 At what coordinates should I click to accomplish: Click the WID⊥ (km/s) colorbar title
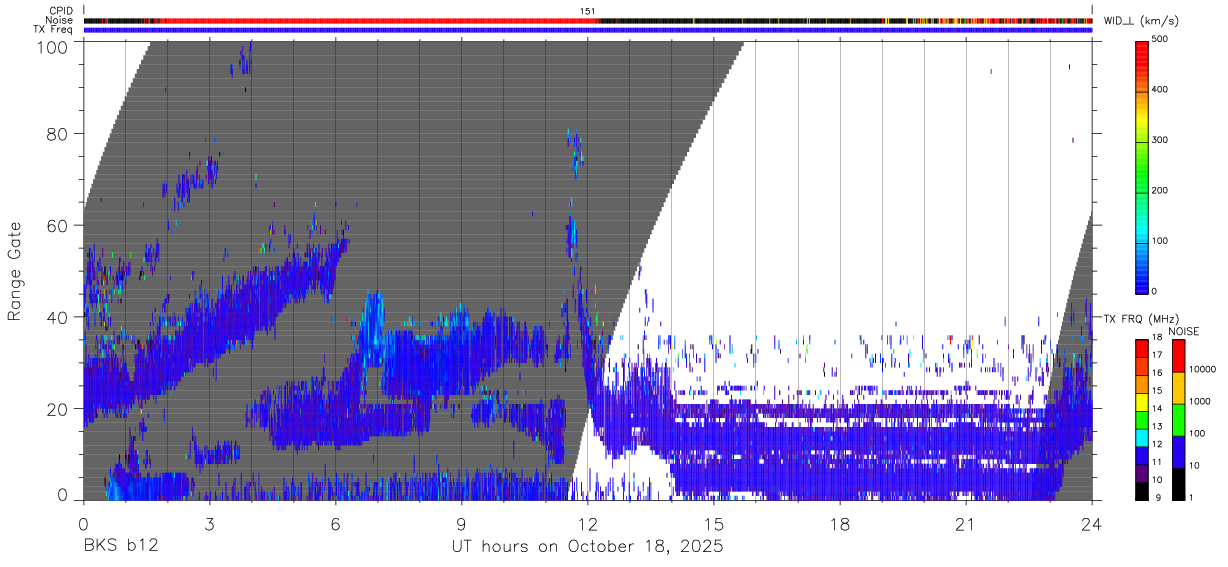tap(1142, 20)
